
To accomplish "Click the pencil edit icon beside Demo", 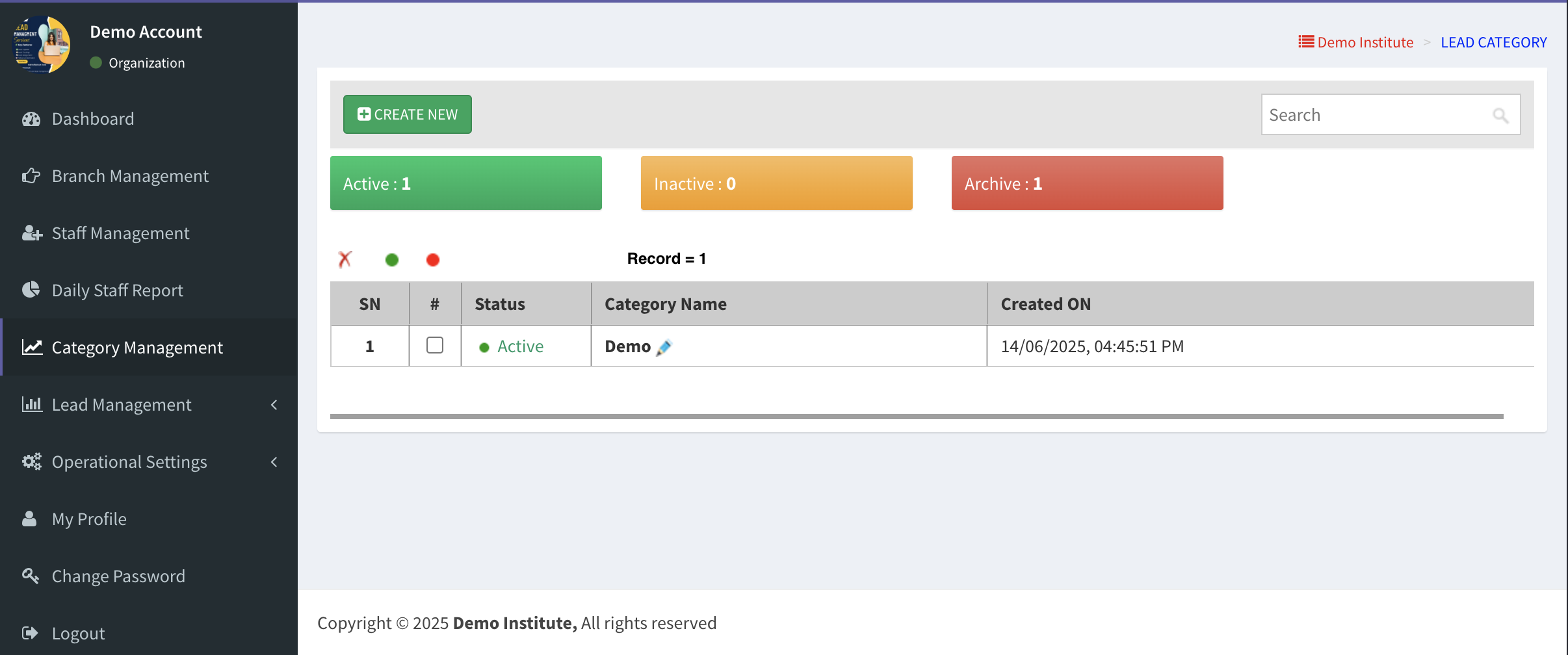I will (x=664, y=348).
